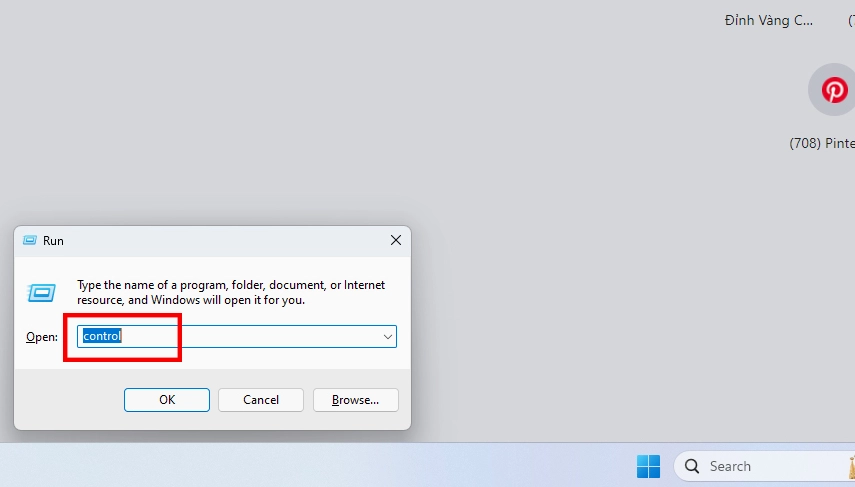Click the Open field containing 'control'
The image size is (855, 487).
click(230, 337)
